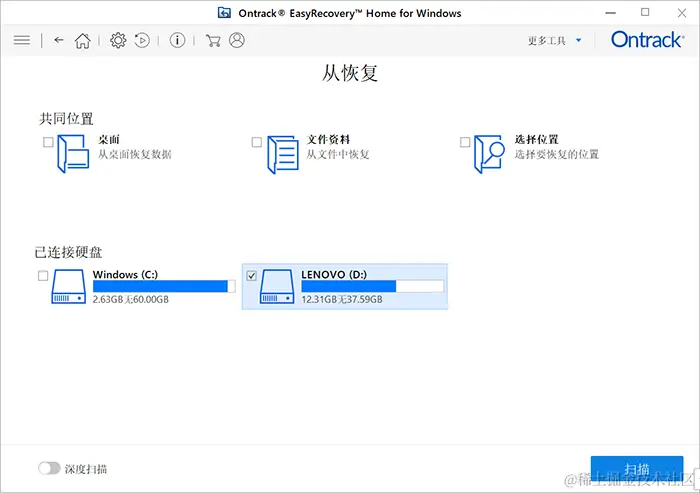Open the info icon

[x=177, y=41]
